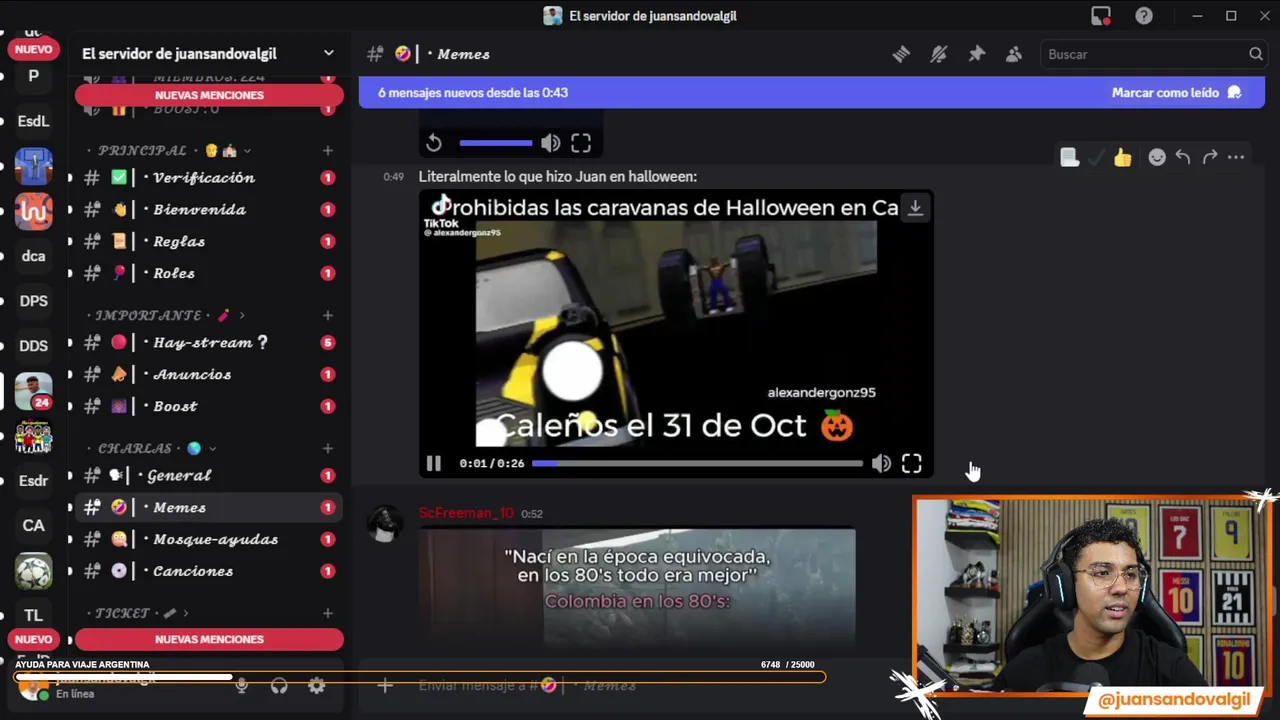Open the Bienvenida channel
The width and height of the screenshot is (1280, 720).
[x=209, y=209]
